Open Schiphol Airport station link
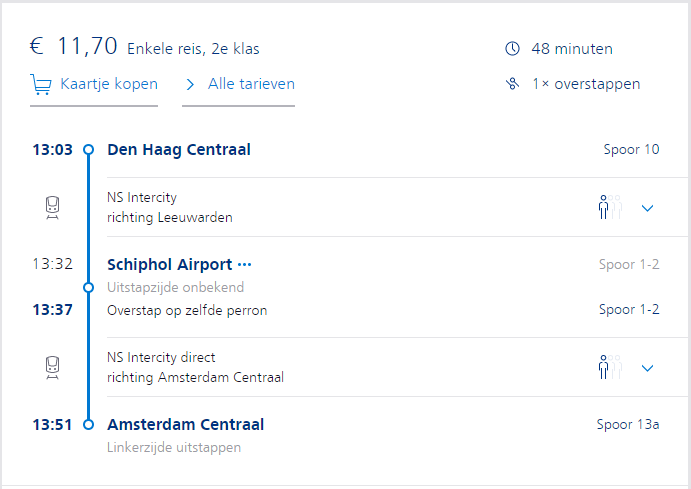The image size is (691, 489). coord(169,265)
